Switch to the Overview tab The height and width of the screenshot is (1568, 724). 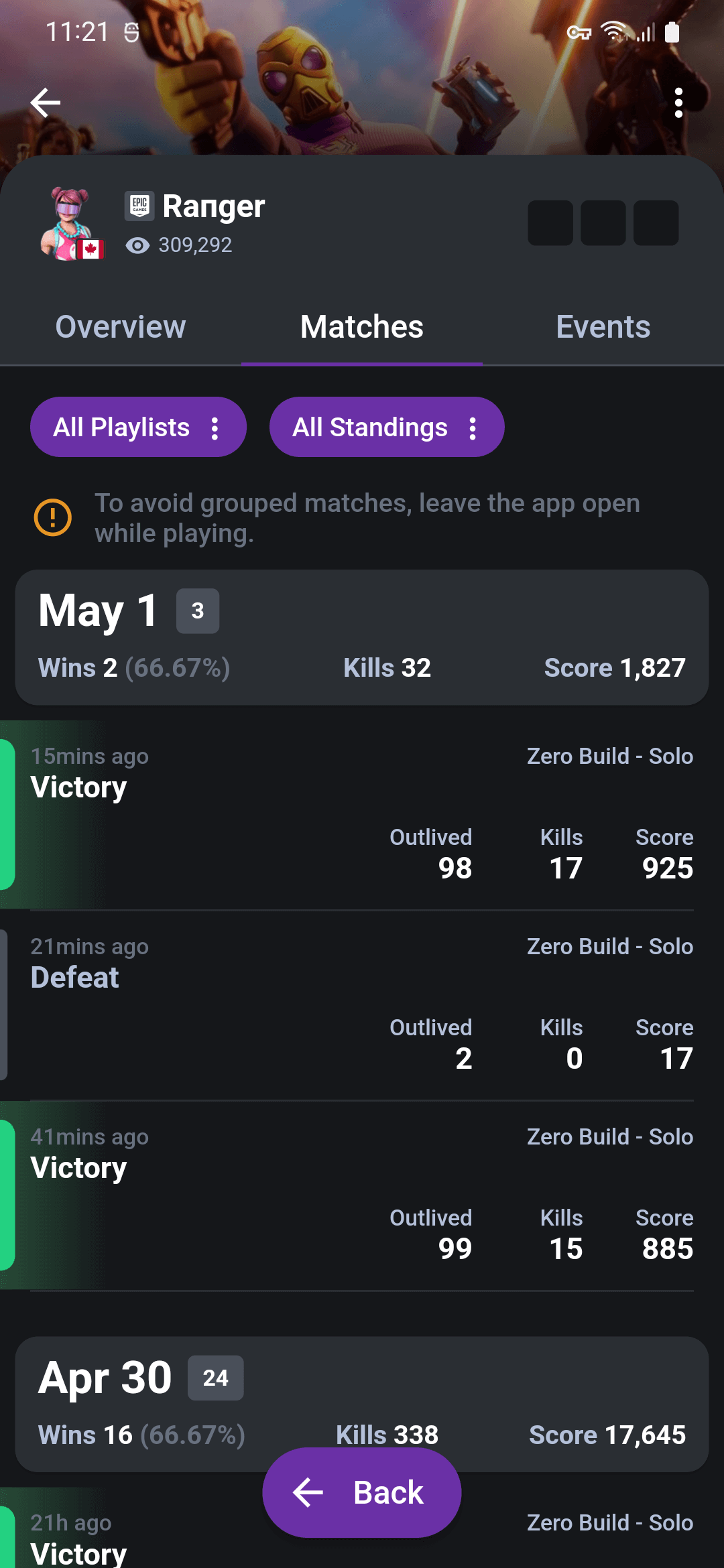coord(121,327)
